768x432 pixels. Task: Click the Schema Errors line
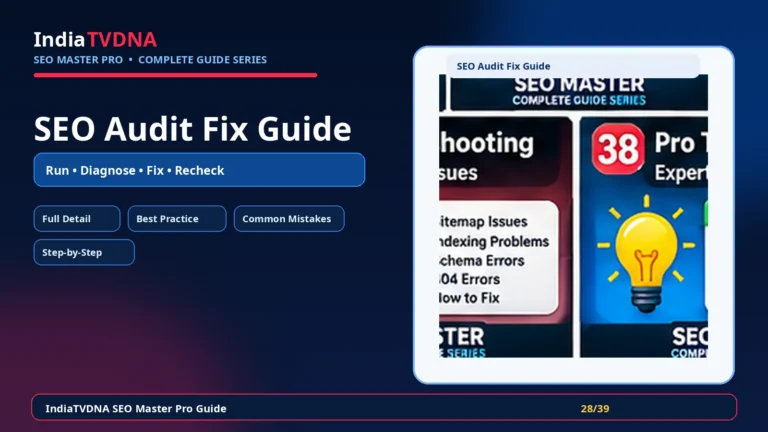coord(482,261)
